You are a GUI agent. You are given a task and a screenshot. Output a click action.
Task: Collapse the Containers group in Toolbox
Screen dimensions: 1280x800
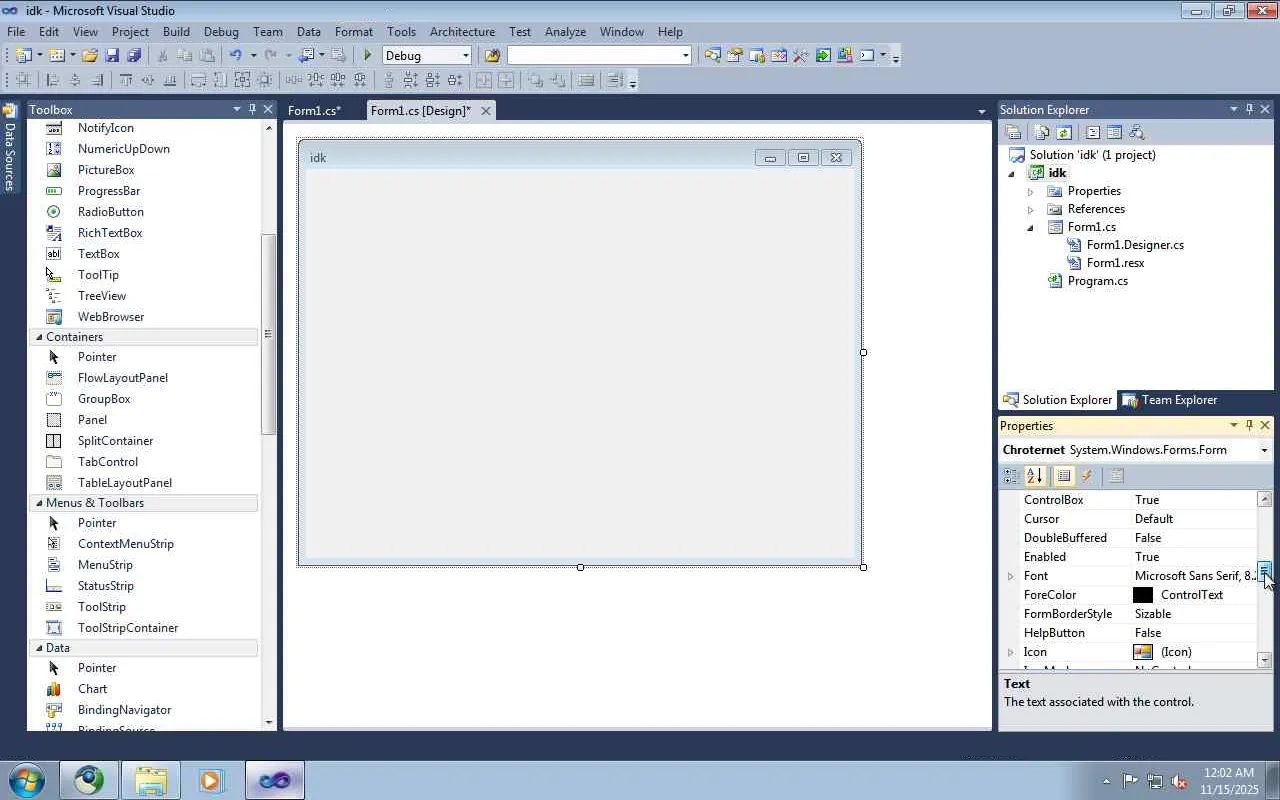(x=39, y=337)
